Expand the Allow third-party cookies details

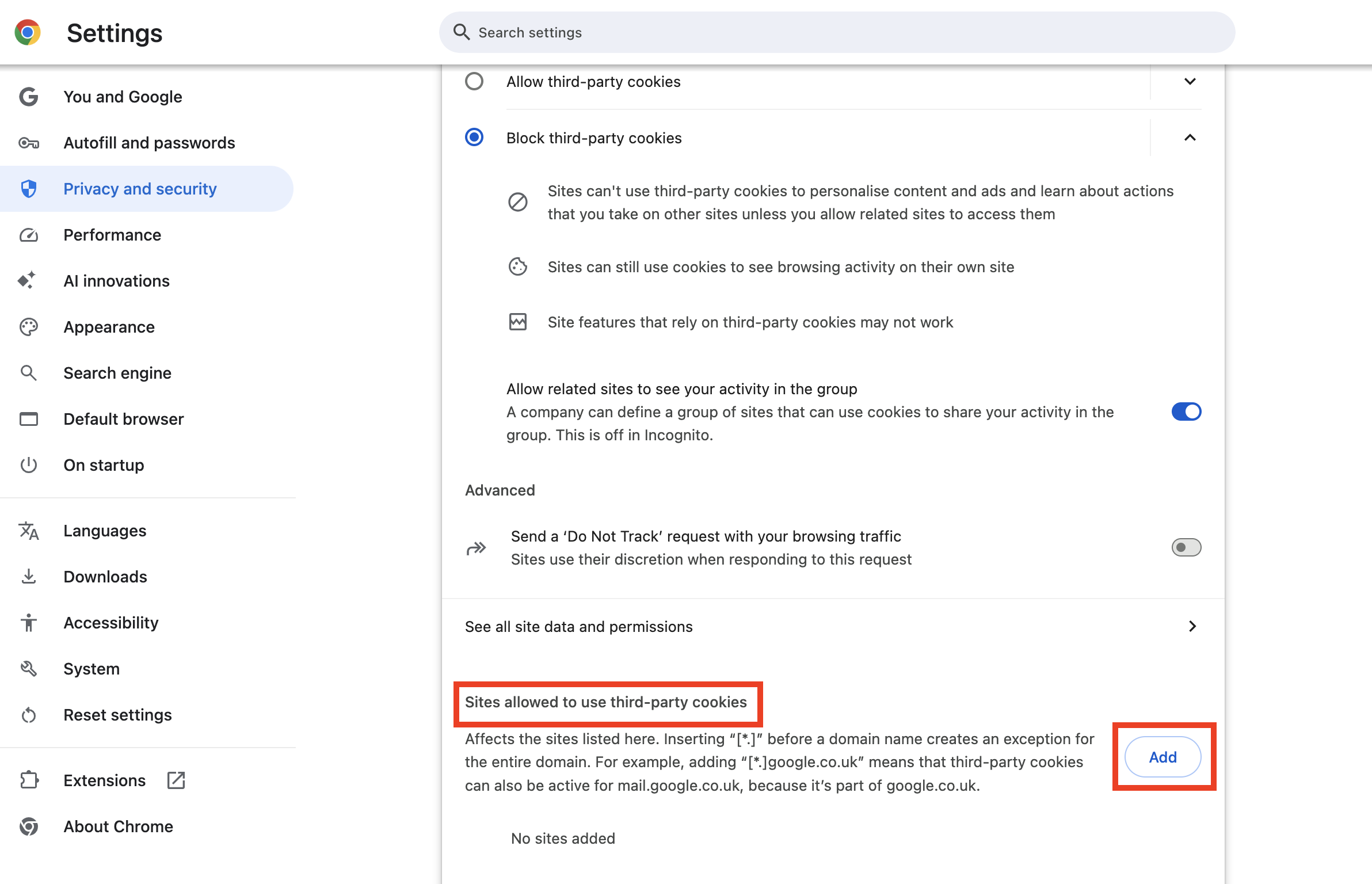pos(1190,81)
